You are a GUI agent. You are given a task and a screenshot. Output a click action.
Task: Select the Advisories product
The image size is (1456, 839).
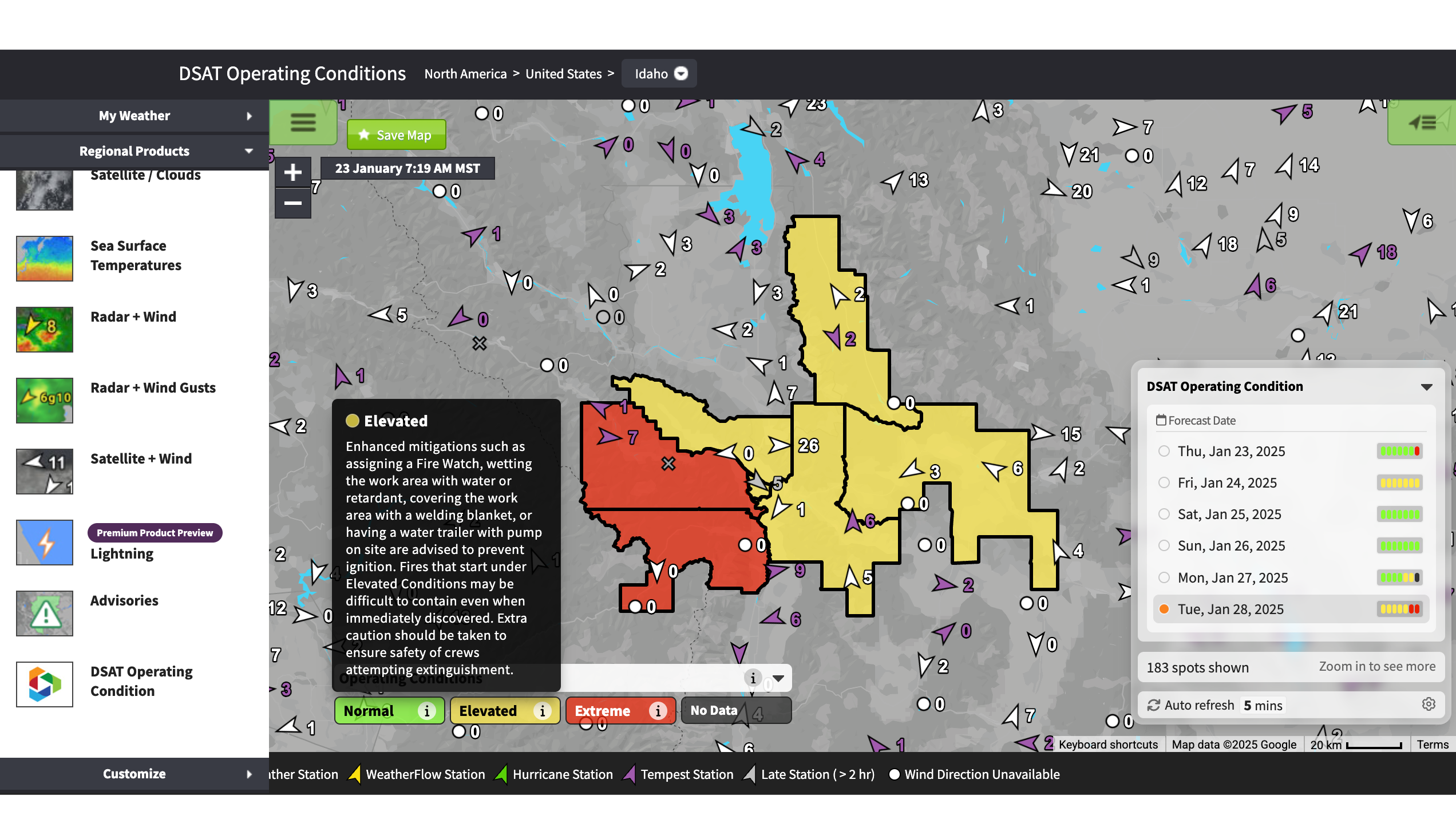pos(124,600)
